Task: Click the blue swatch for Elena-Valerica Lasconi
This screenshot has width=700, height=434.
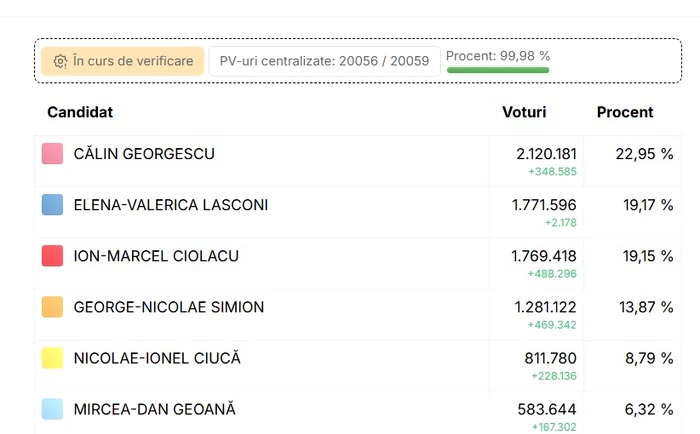Action: 52,204
